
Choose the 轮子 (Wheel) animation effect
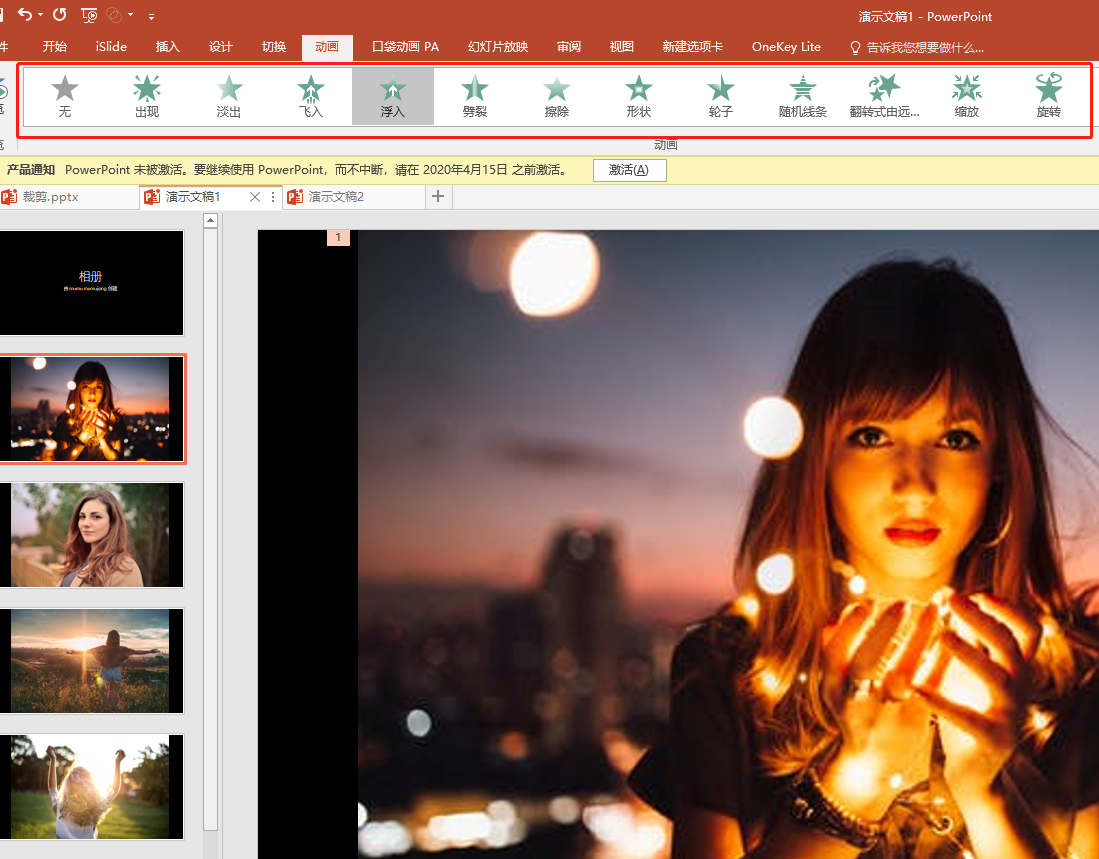click(721, 96)
